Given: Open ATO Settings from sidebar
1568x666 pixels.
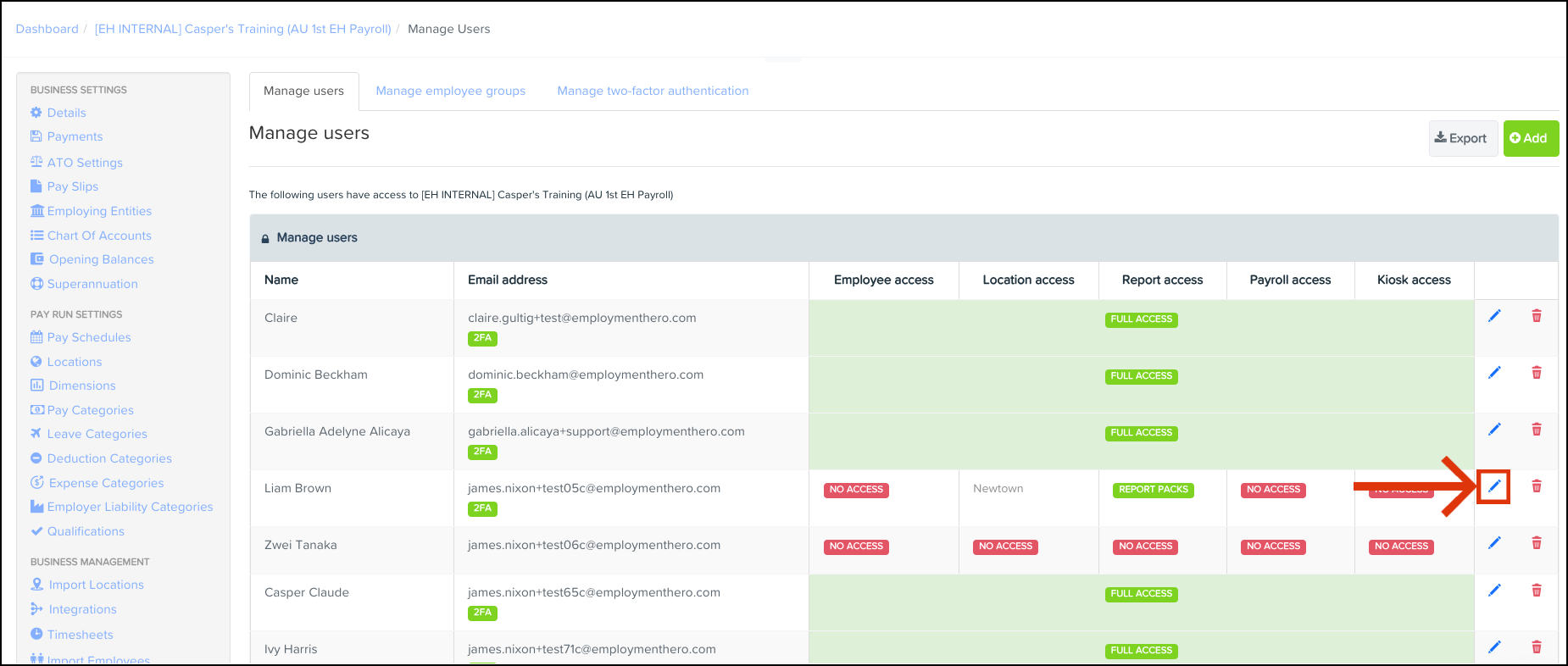Looking at the screenshot, I should point(85,163).
